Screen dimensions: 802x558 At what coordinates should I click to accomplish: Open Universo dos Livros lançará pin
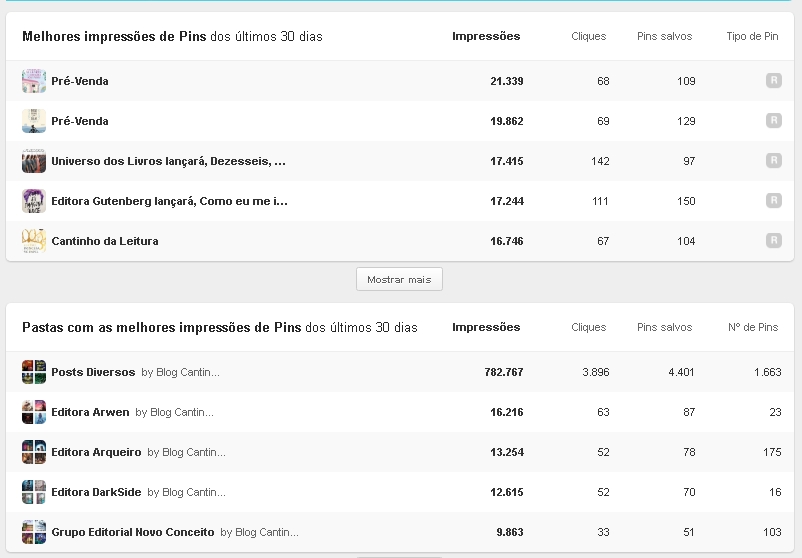[168, 161]
